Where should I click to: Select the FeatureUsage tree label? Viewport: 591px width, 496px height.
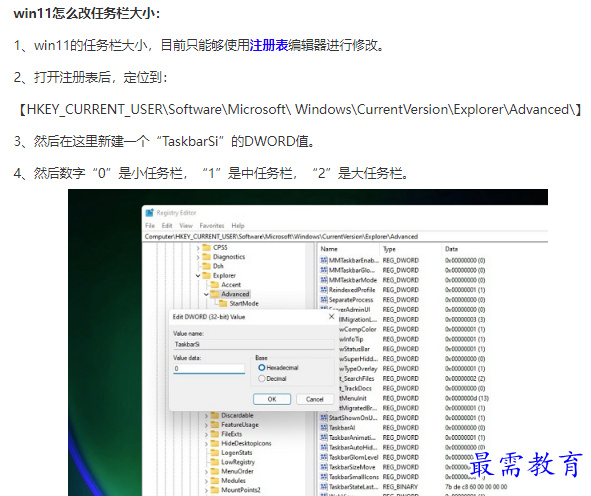pyautogui.click(x=240, y=425)
